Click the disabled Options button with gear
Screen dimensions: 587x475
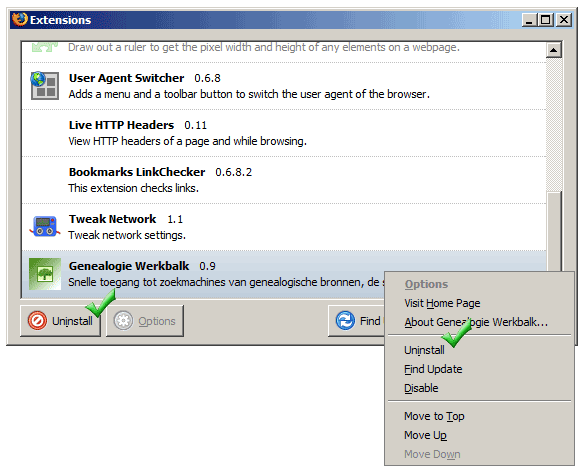(x=145, y=321)
